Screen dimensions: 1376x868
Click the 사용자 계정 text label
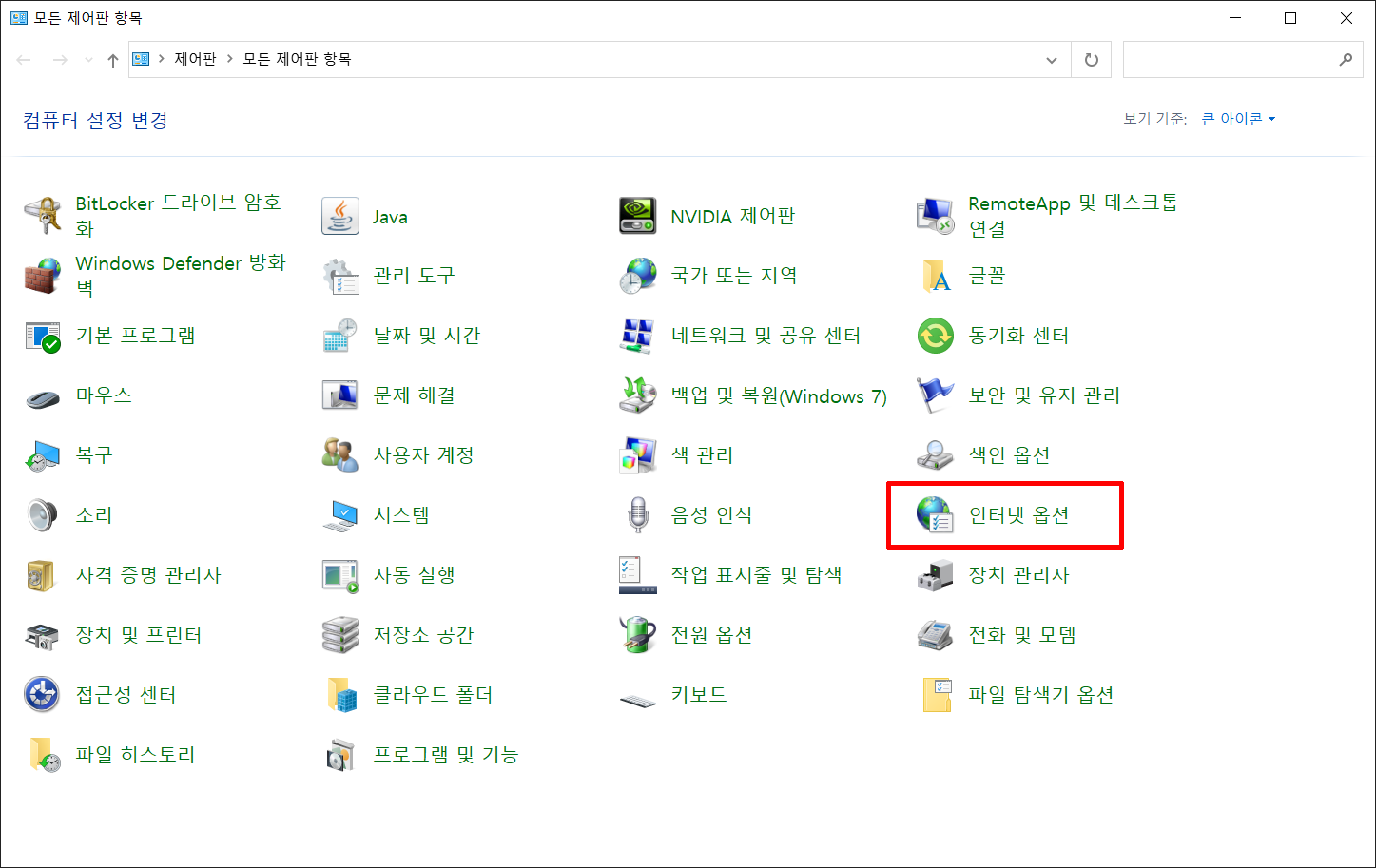(x=424, y=455)
